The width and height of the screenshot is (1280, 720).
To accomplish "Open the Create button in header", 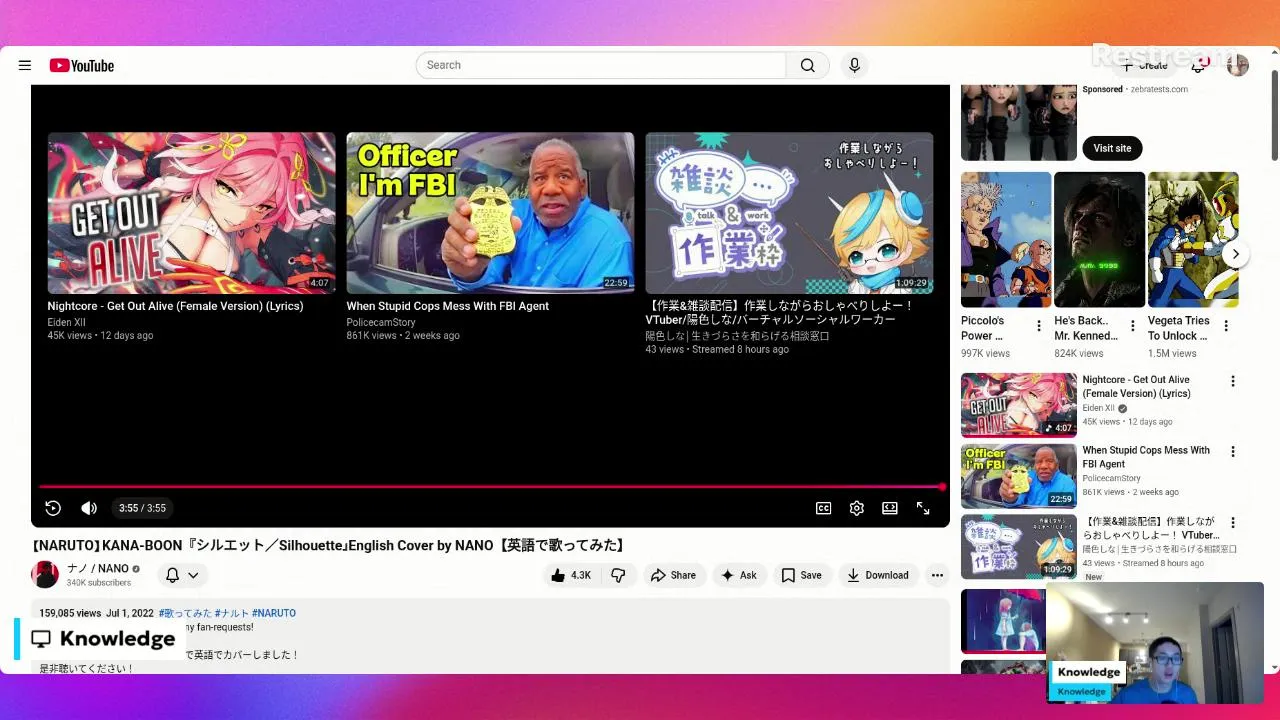I will (1145, 66).
